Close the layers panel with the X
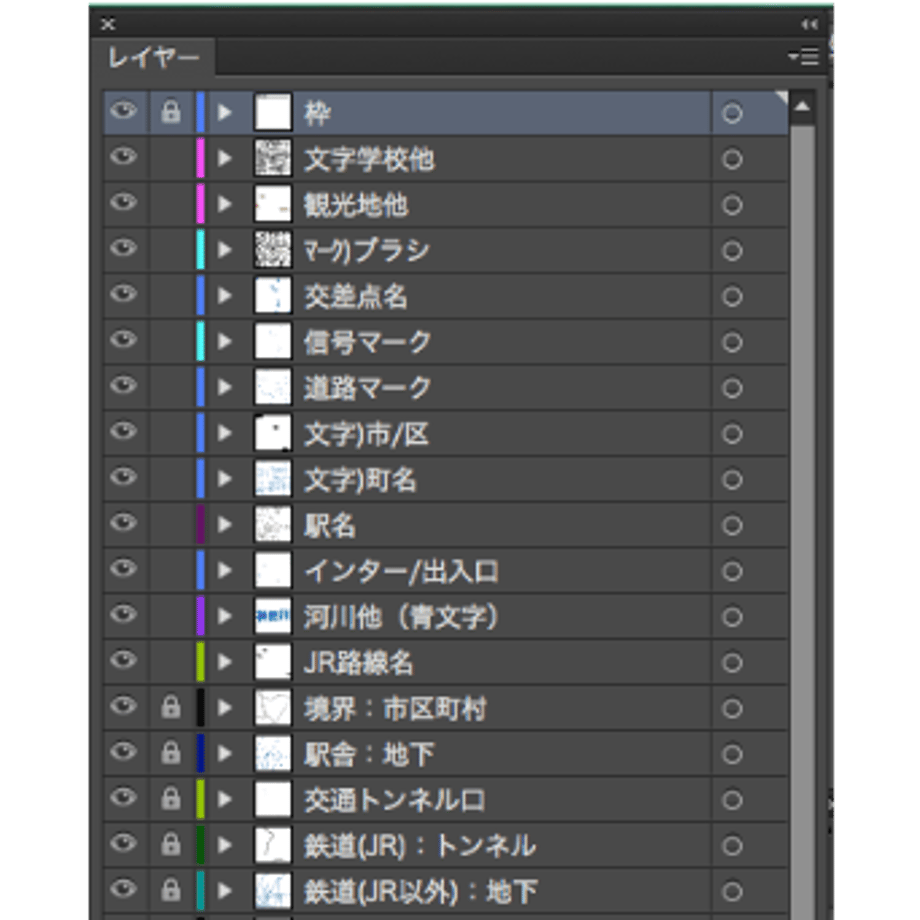The image size is (920, 920). tap(107, 24)
